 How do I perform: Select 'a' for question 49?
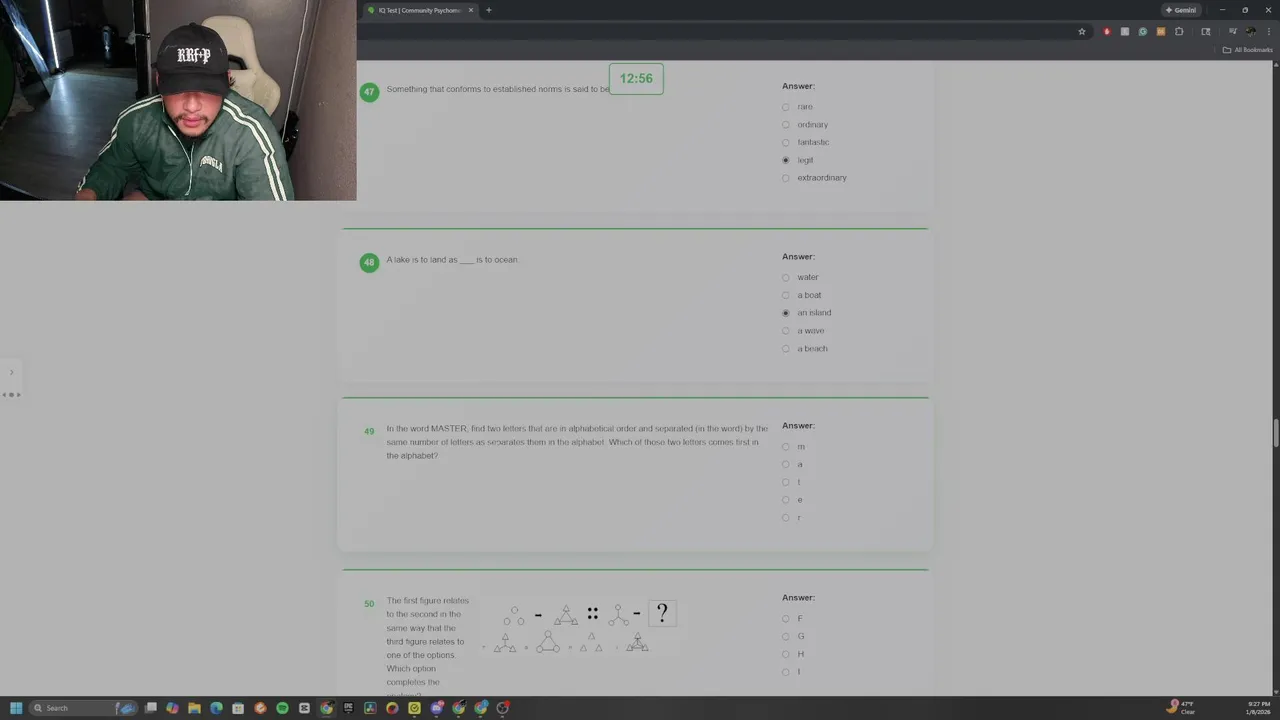click(785, 464)
